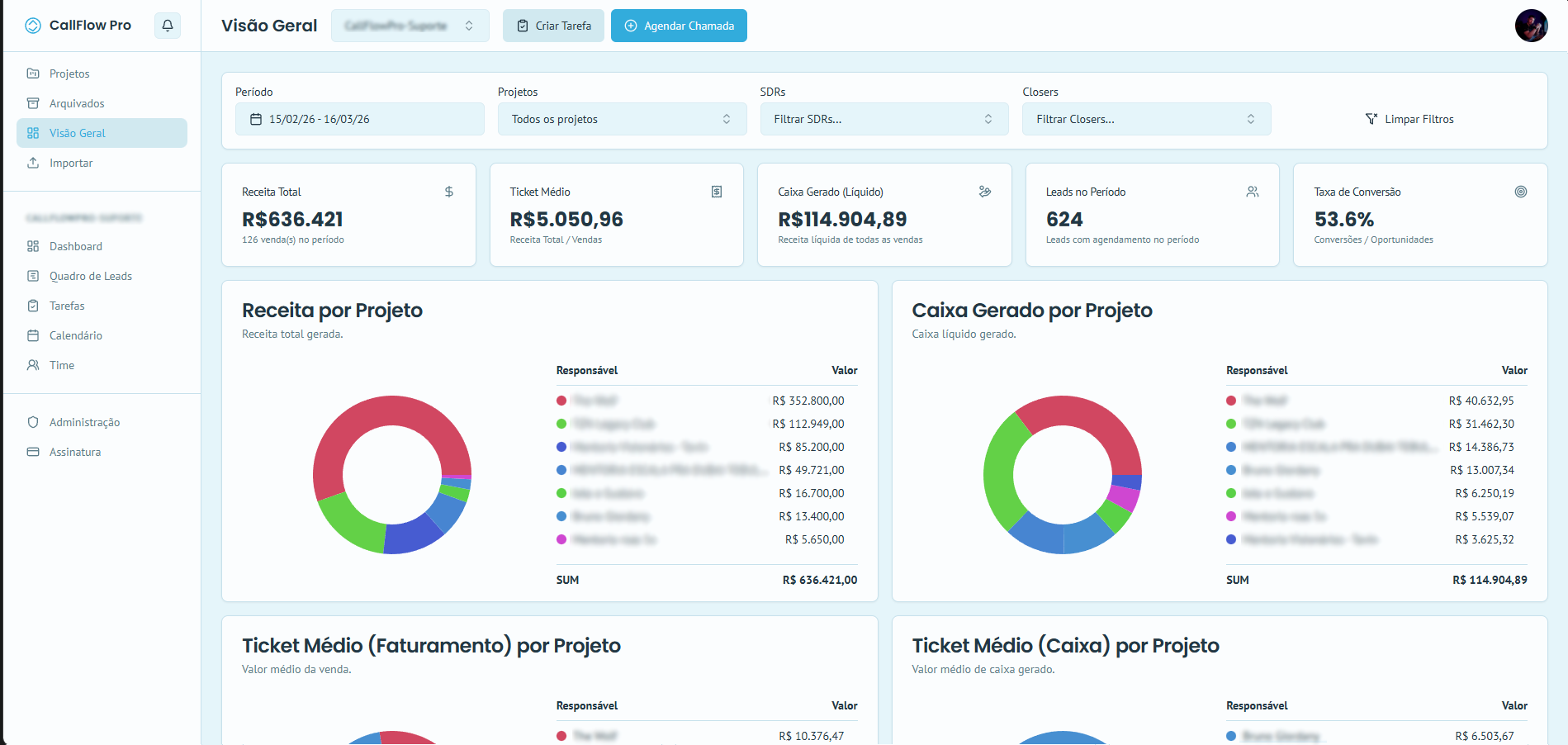This screenshot has height=745, width=1568.
Task: Click Ticket Médio (Caixa) por Projeto heading
Action: (1065, 646)
